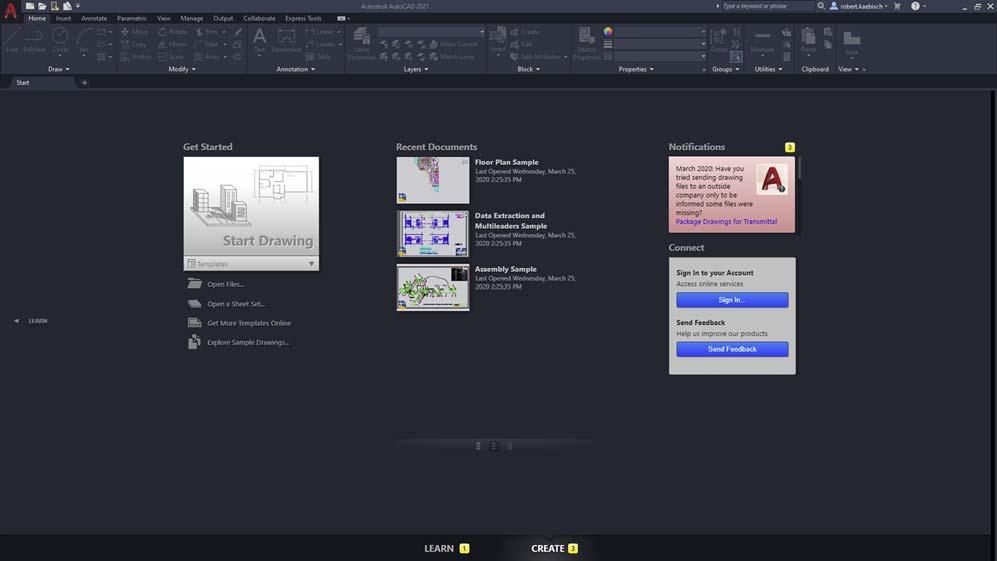
Task: Select the Circle tool
Action: tap(60, 39)
